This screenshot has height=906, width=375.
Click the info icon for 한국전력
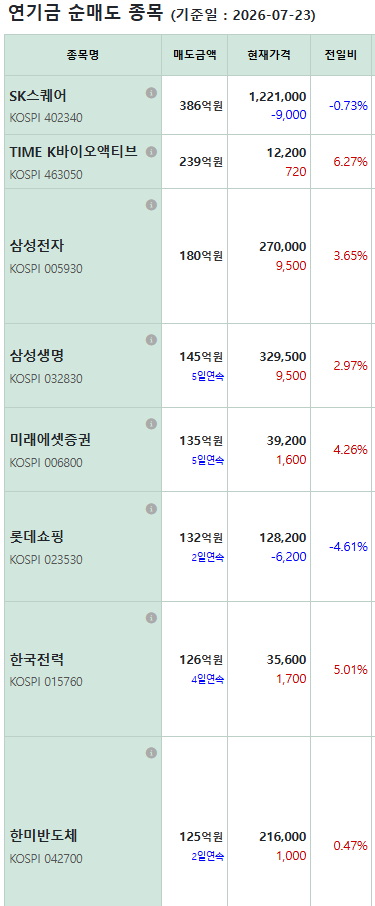151,618
